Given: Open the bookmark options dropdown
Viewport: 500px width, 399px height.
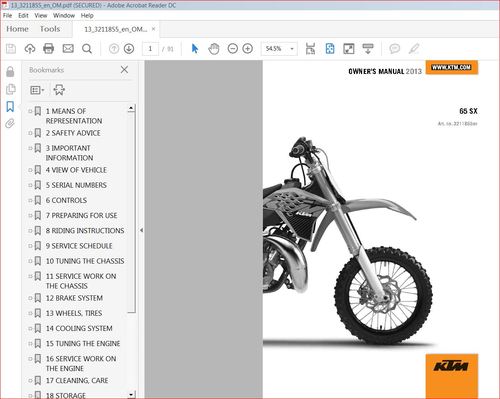Looking at the screenshot, I should (x=37, y=90).
